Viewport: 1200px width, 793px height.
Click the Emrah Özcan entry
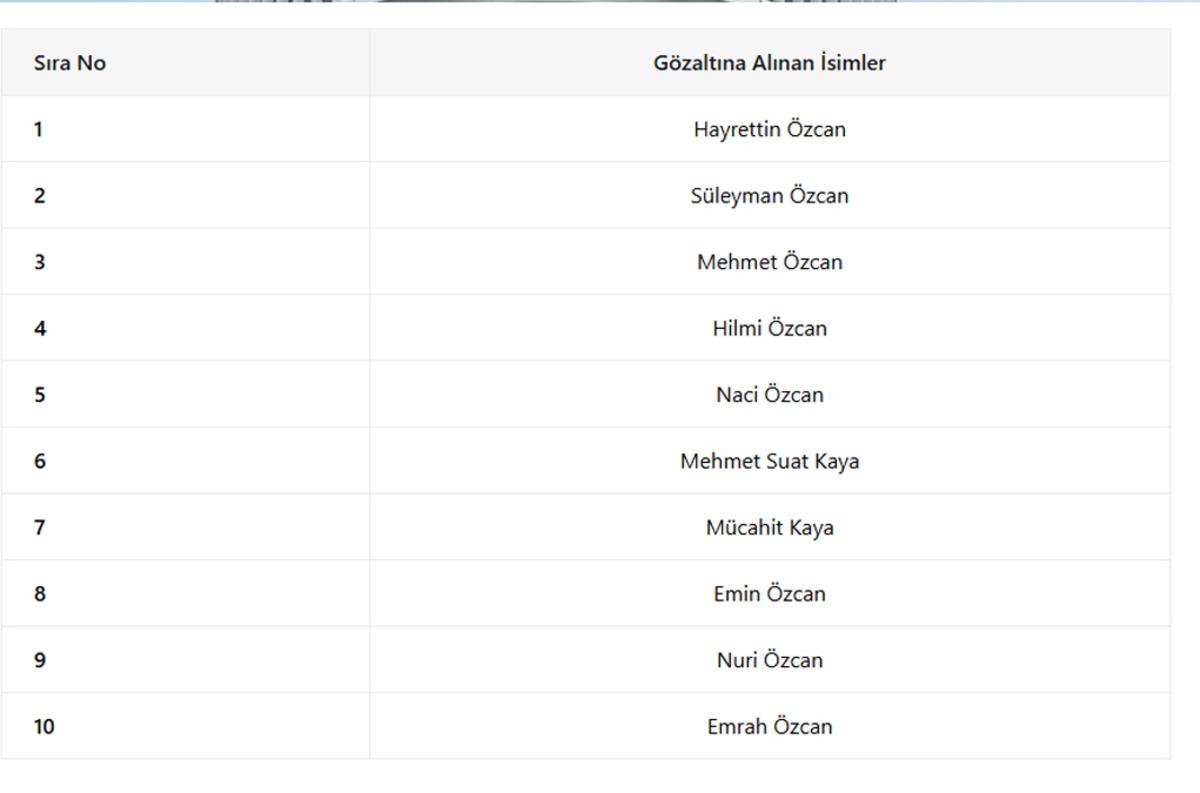click(769, 726)
